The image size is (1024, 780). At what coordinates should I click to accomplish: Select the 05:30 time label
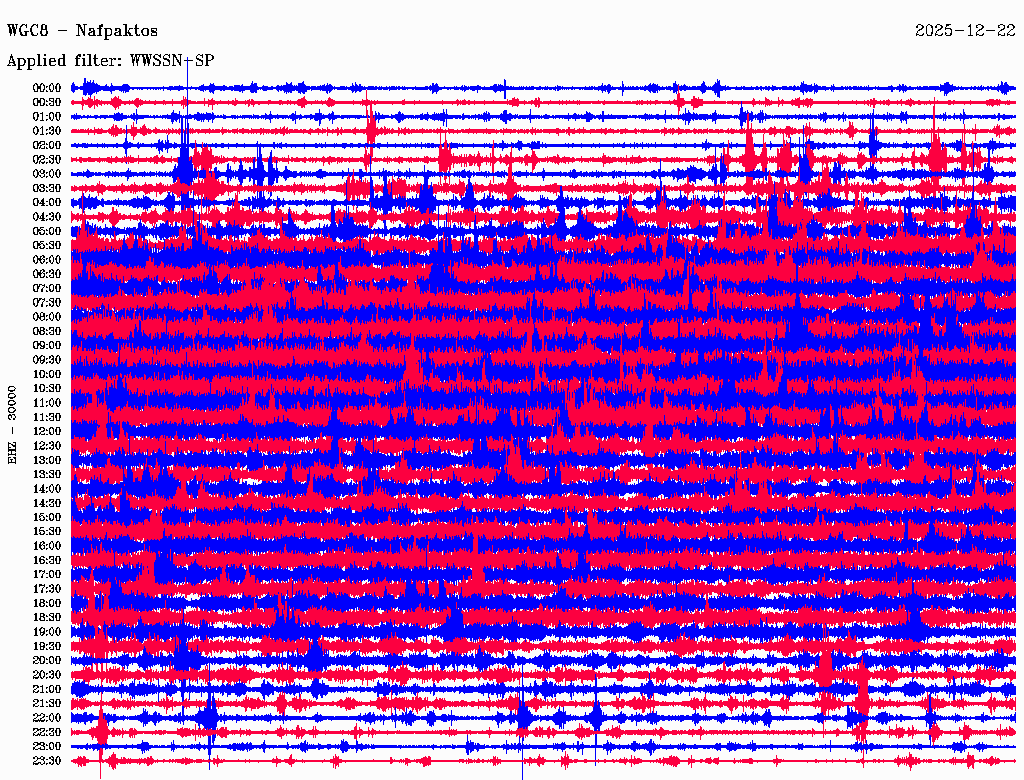(x=47, y=246)
